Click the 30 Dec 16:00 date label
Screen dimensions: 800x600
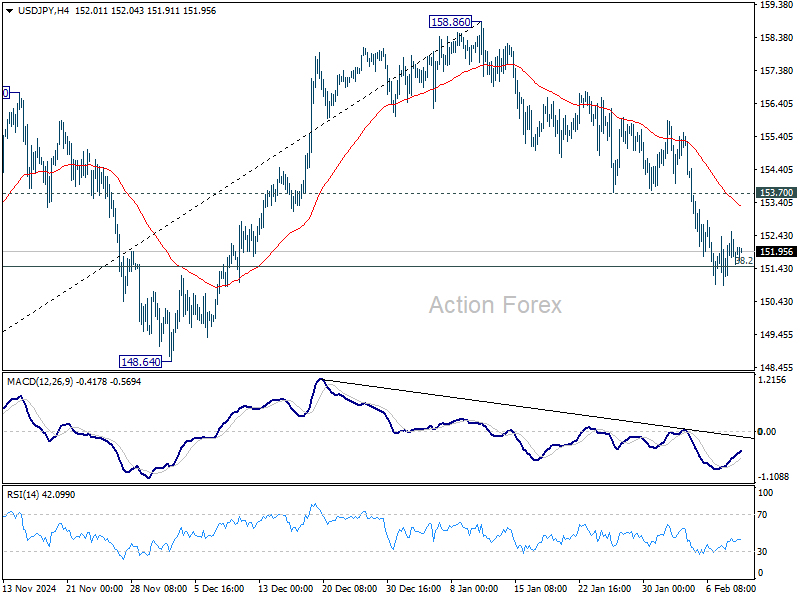(x=414, y=588)
